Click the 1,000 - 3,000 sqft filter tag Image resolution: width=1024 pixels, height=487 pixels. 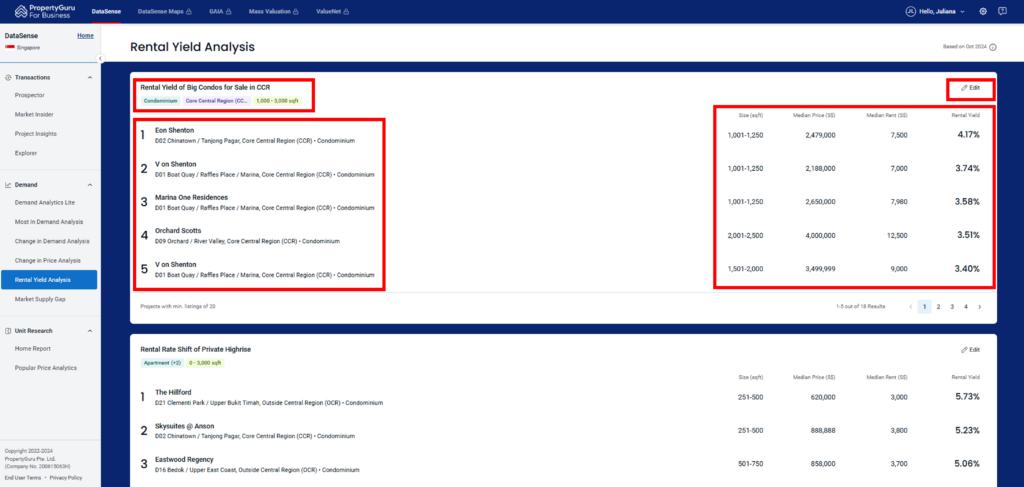pyautogui.click(x=278, y=101)
